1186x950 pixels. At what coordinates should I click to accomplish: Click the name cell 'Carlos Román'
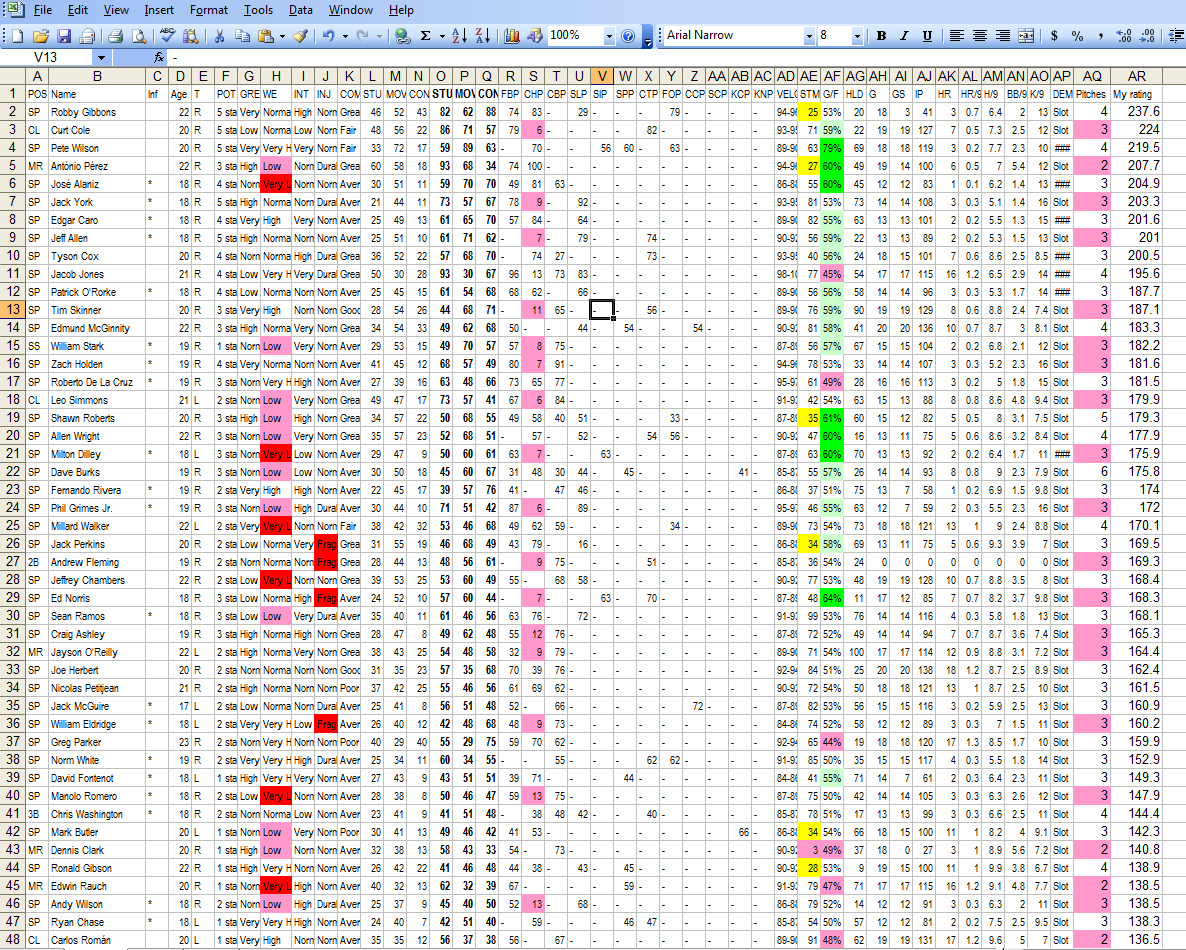click(x=97, y=939)
